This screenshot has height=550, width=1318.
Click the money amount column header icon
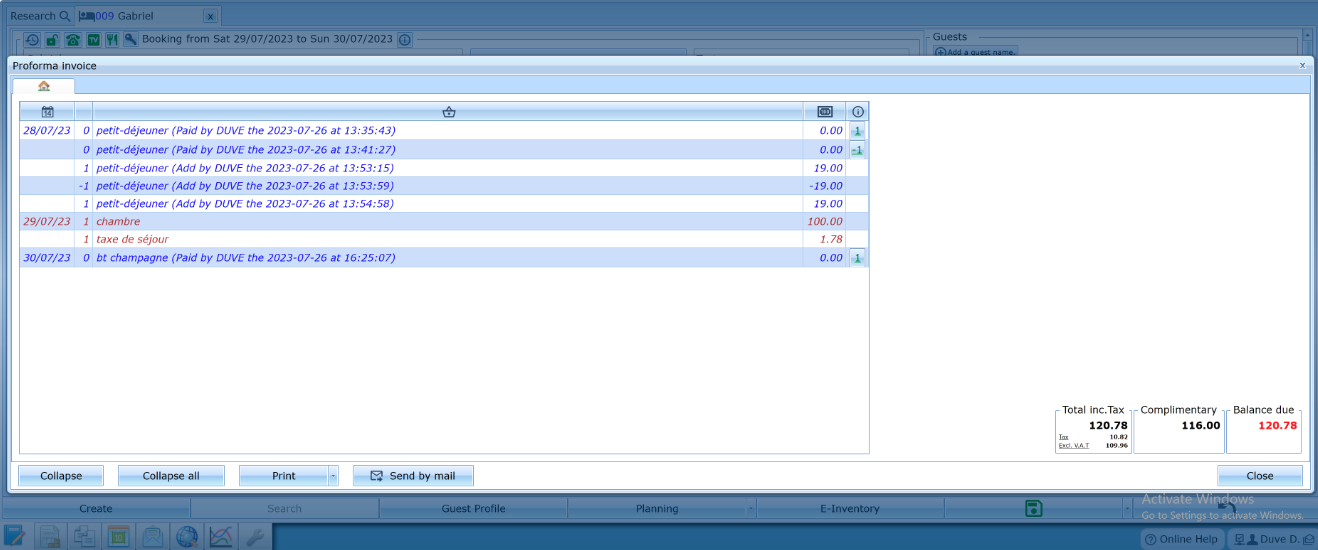pos(825,112)
